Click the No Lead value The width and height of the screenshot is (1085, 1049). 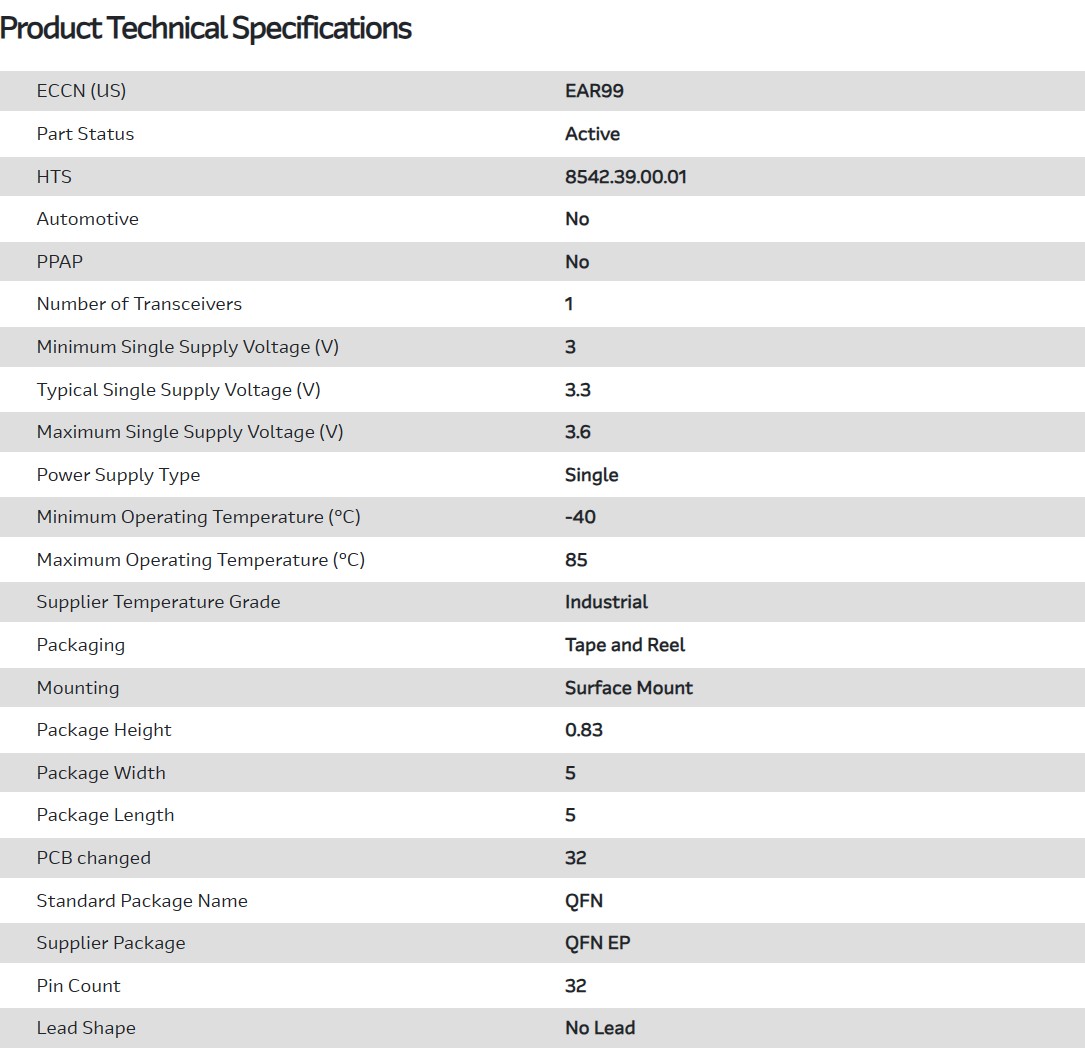(x=599, y=1028)
